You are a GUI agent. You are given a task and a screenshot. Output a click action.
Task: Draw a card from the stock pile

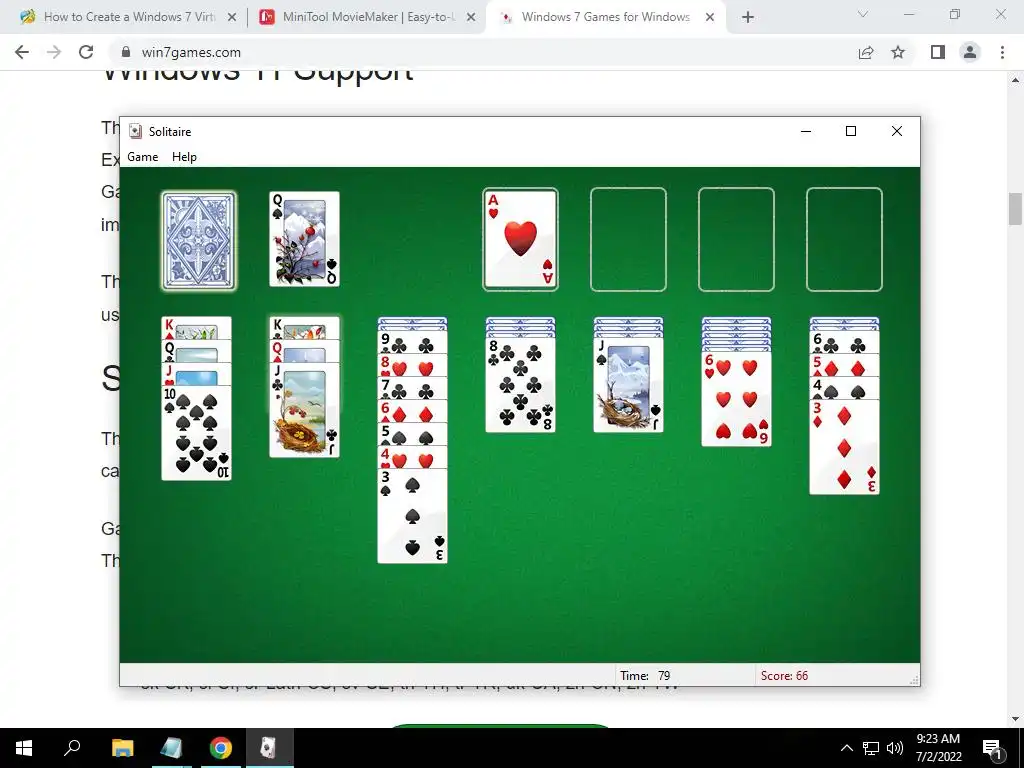click(199, 240)
